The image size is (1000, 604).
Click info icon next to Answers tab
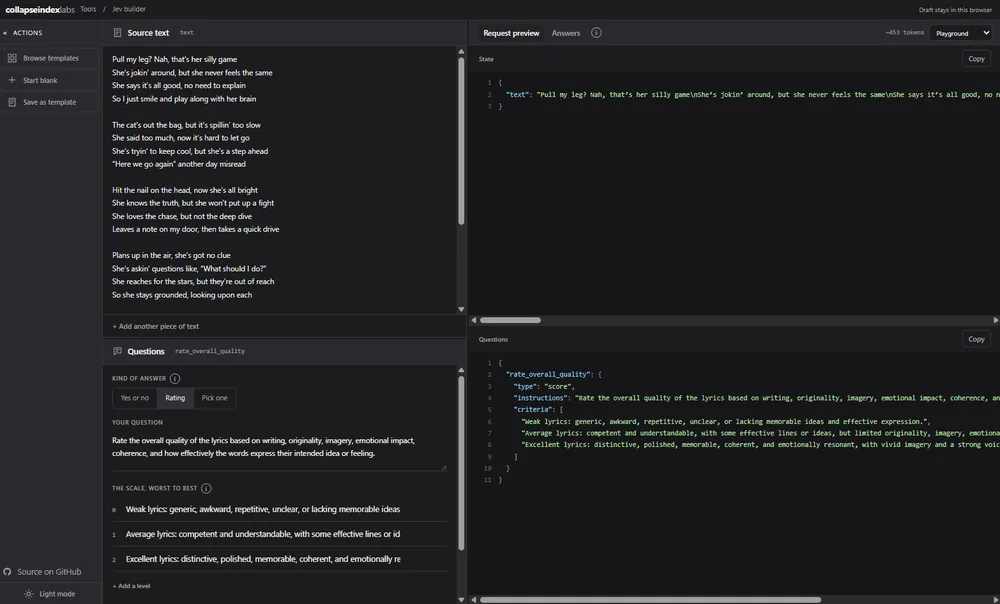(596, 33)
